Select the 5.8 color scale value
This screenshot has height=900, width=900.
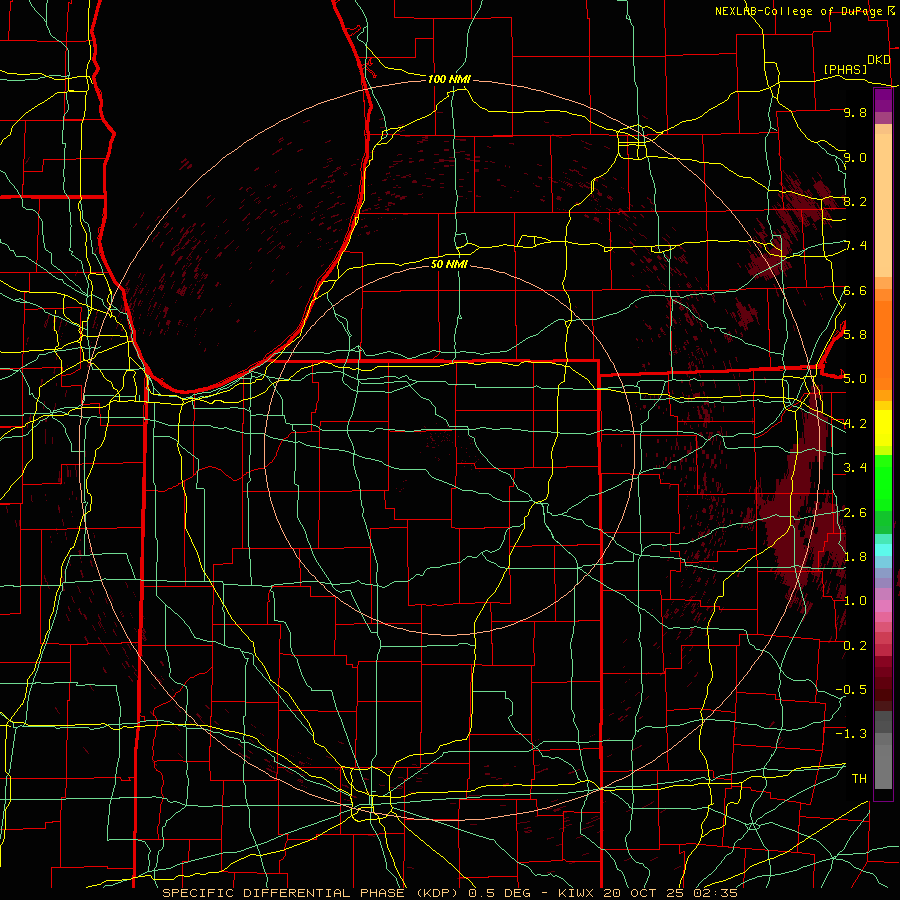[855, 335]
